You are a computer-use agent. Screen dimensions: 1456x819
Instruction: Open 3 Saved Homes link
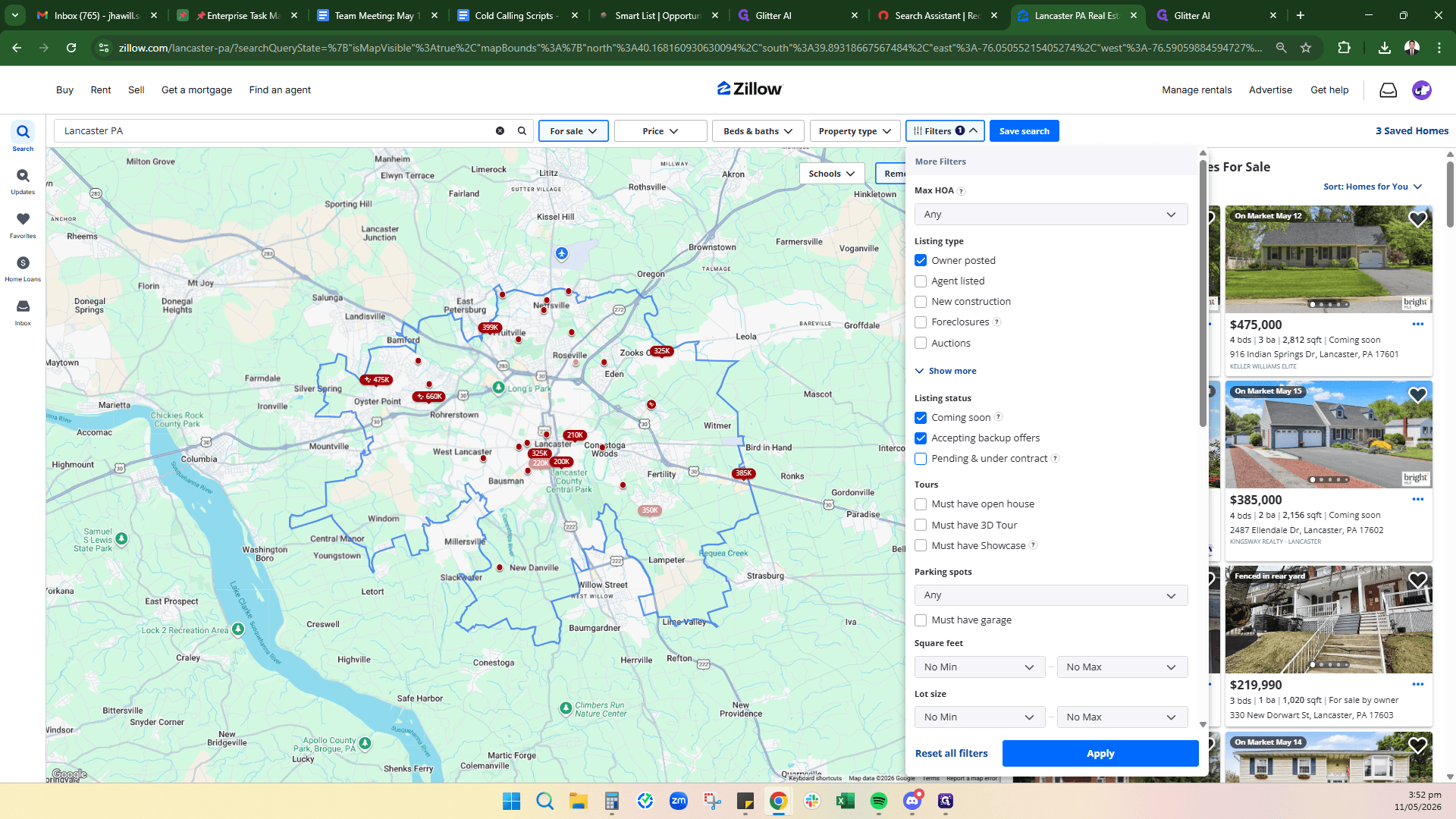point(1411,131)
